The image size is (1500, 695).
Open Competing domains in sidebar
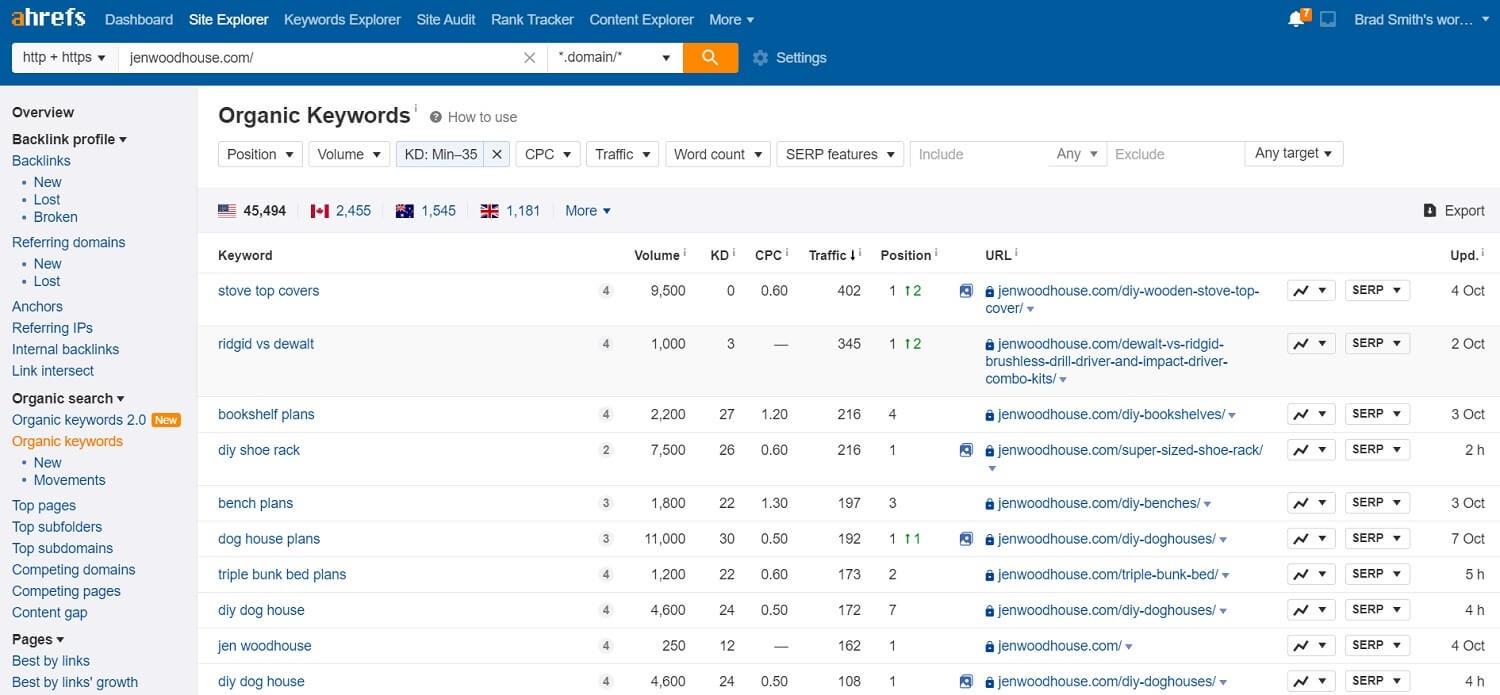click(74, 570)
